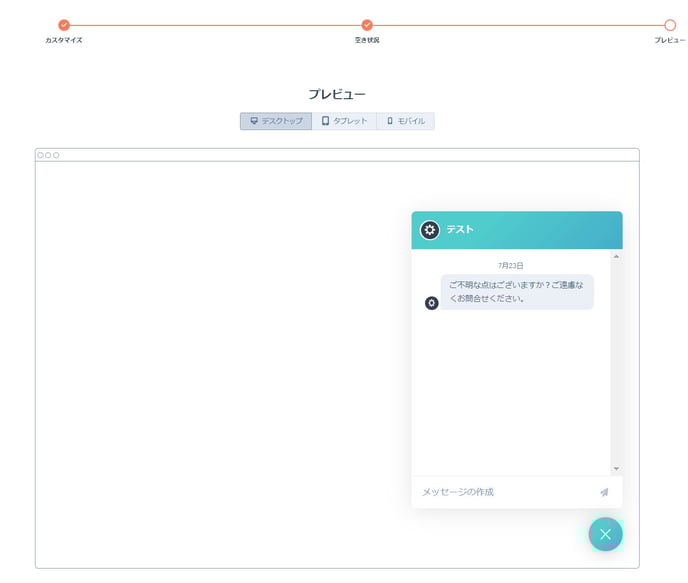Click the プレビュー page heading
Viewport: 688px width, 583px height.
click(x=337, y=94)
